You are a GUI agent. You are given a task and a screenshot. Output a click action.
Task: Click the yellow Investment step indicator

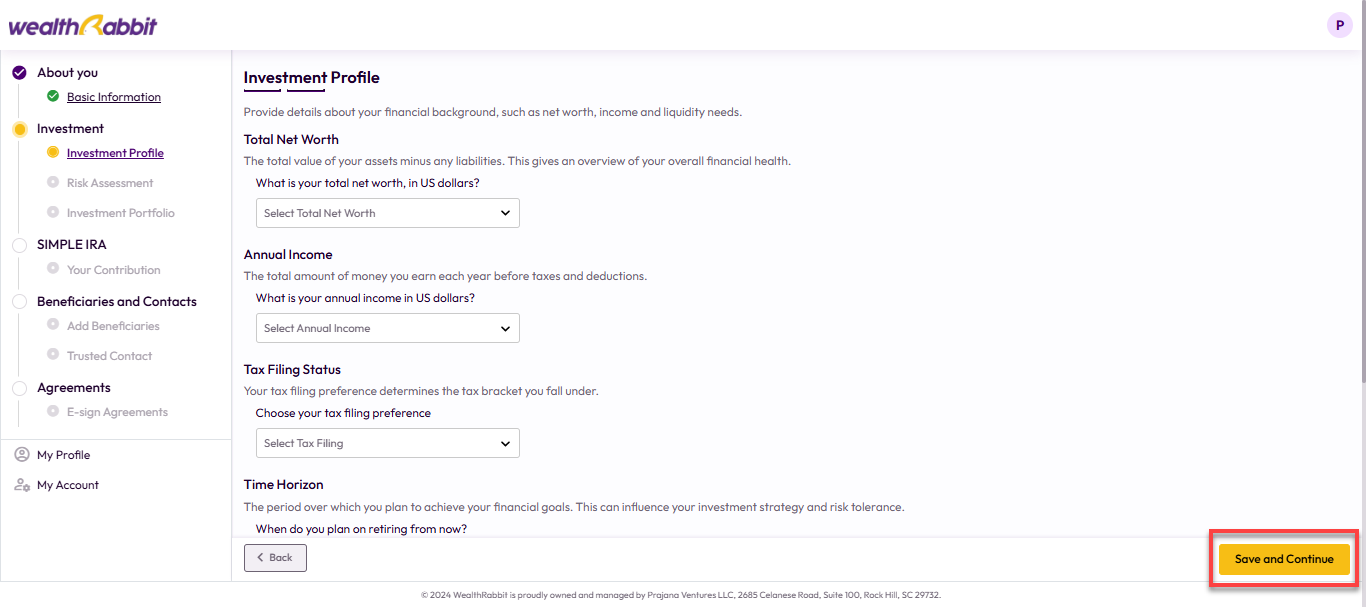pyautogui.click(x=19, y=129)
